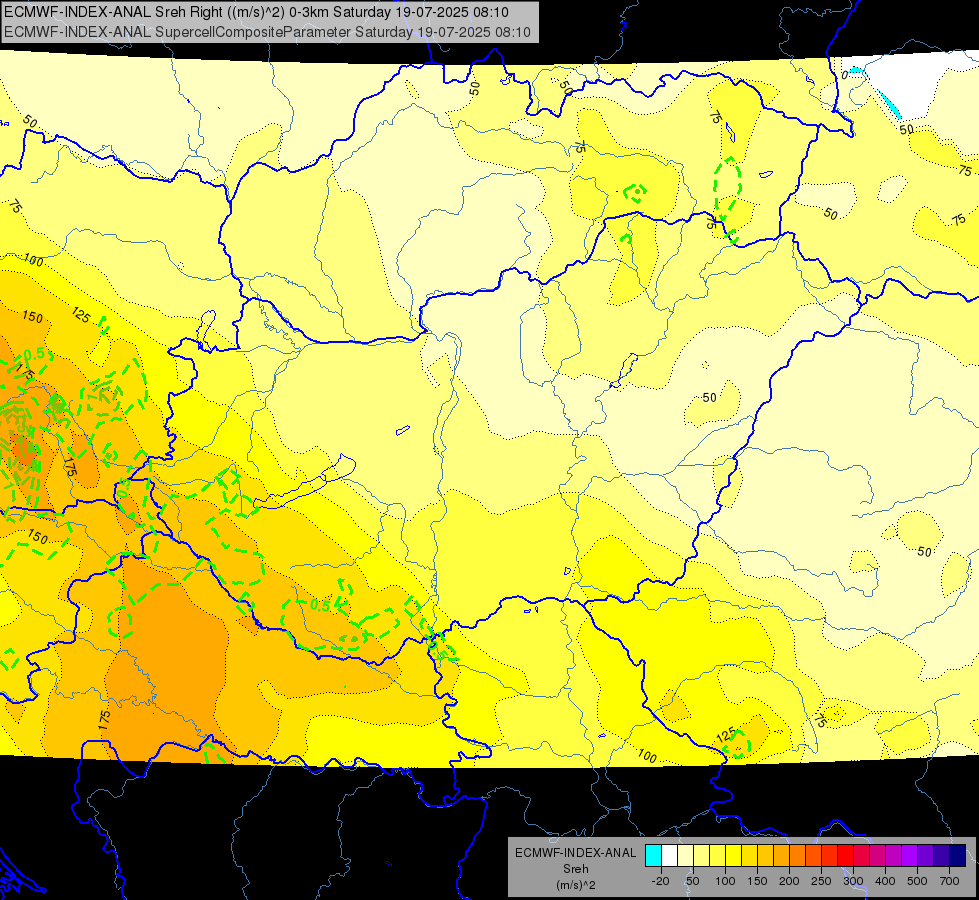Click the legend's (m/s)^2 unit label
This screenshot has height=900, width=979.
(575, 885)
